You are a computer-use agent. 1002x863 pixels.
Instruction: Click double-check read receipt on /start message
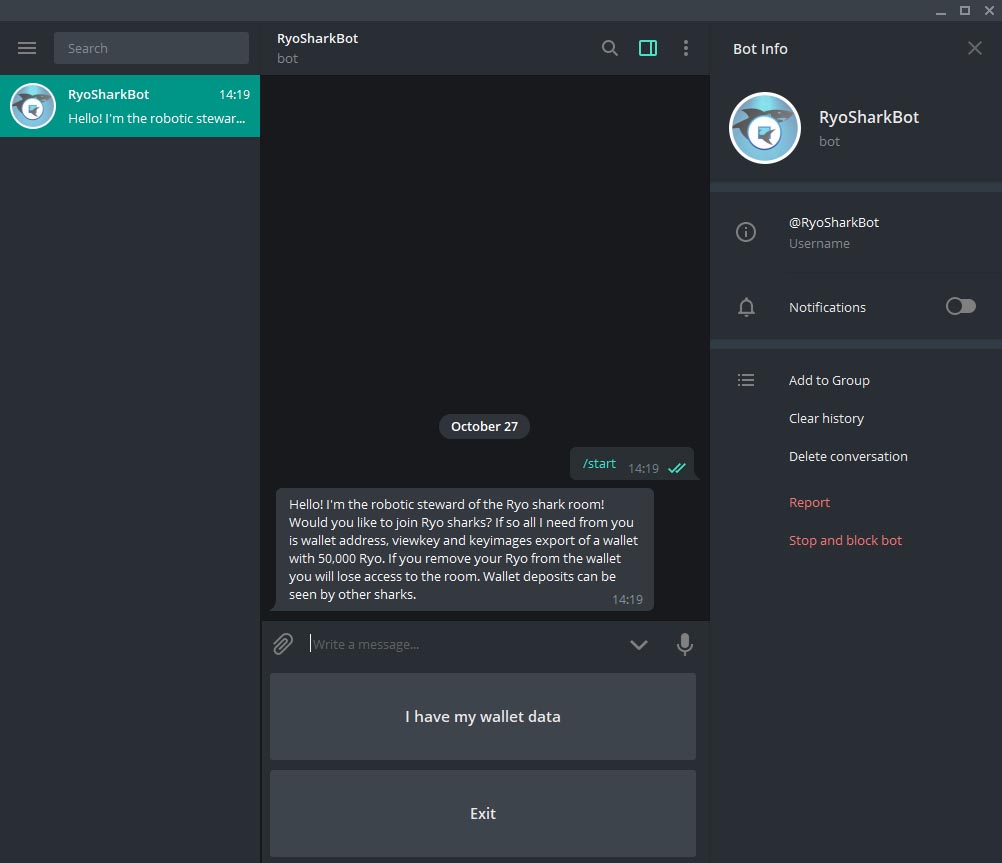pos(677,469)
